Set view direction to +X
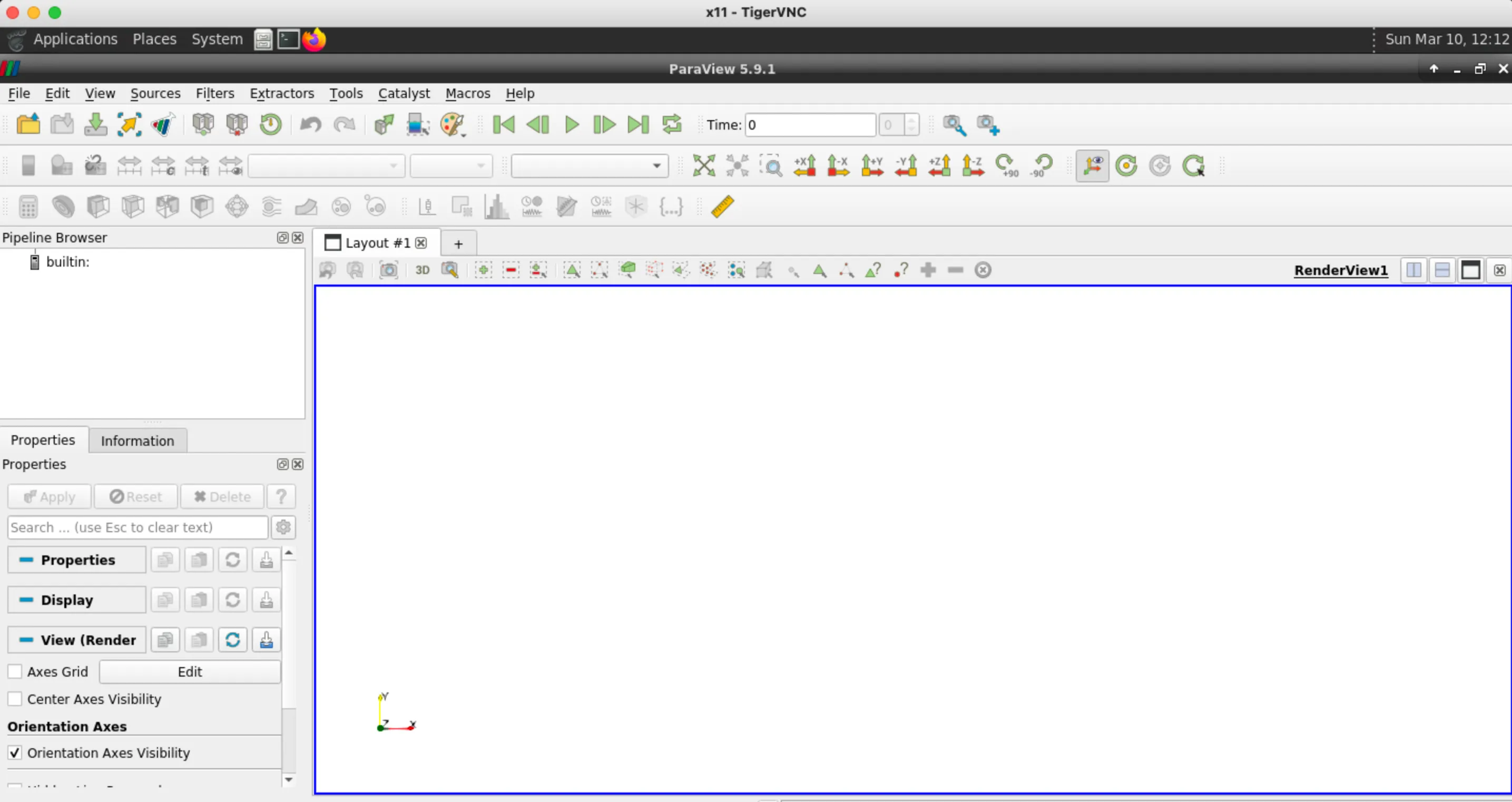 coord(804,165)
